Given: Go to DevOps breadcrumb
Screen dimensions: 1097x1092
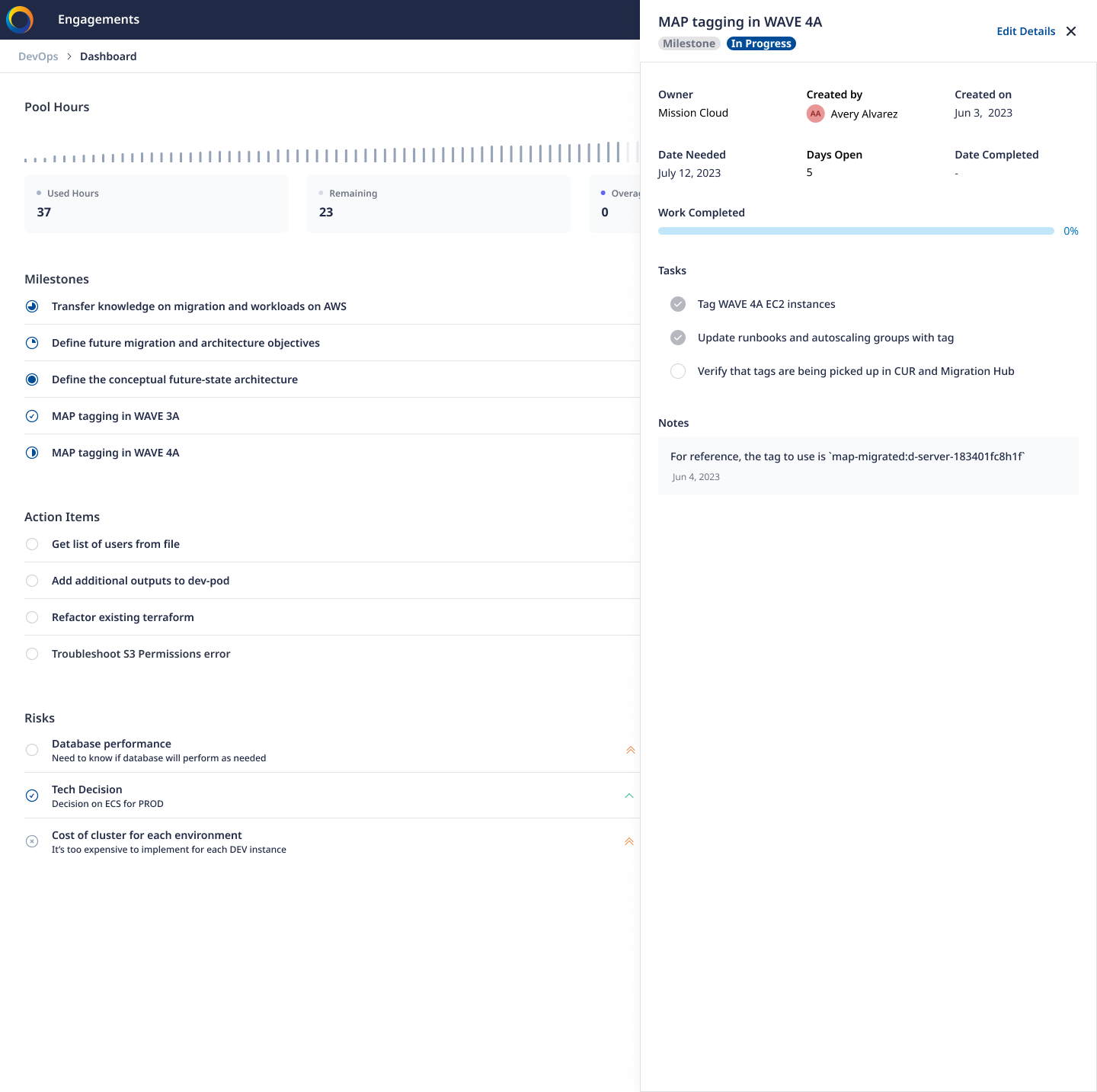Looking at the screenshot, I should point(38,56).
